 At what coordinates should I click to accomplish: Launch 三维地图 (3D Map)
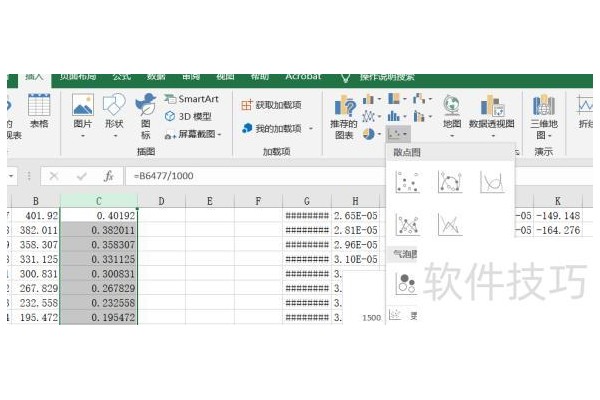[544, 117]
